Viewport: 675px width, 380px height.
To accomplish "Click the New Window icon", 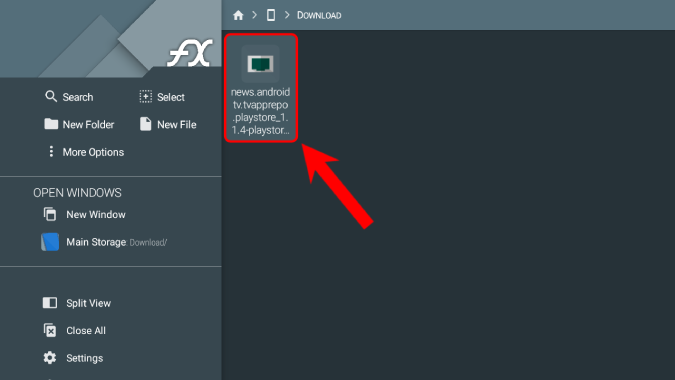I will 50,214.
